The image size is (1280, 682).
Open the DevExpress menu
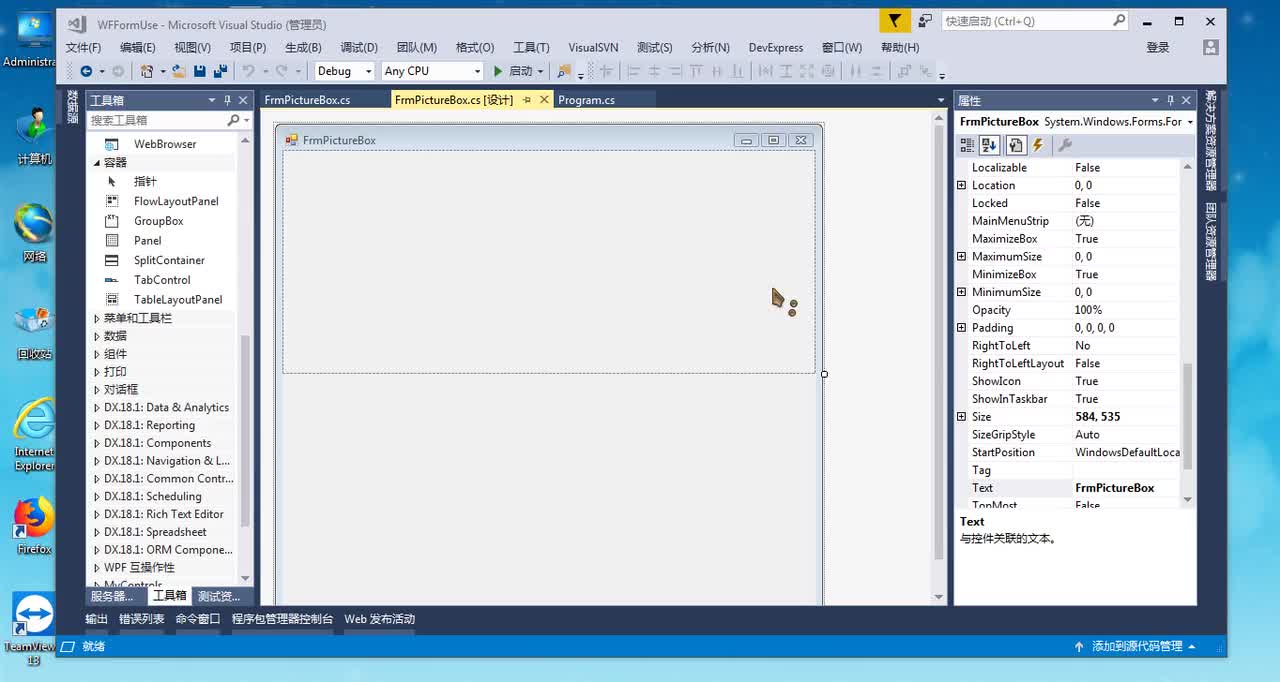776,47
